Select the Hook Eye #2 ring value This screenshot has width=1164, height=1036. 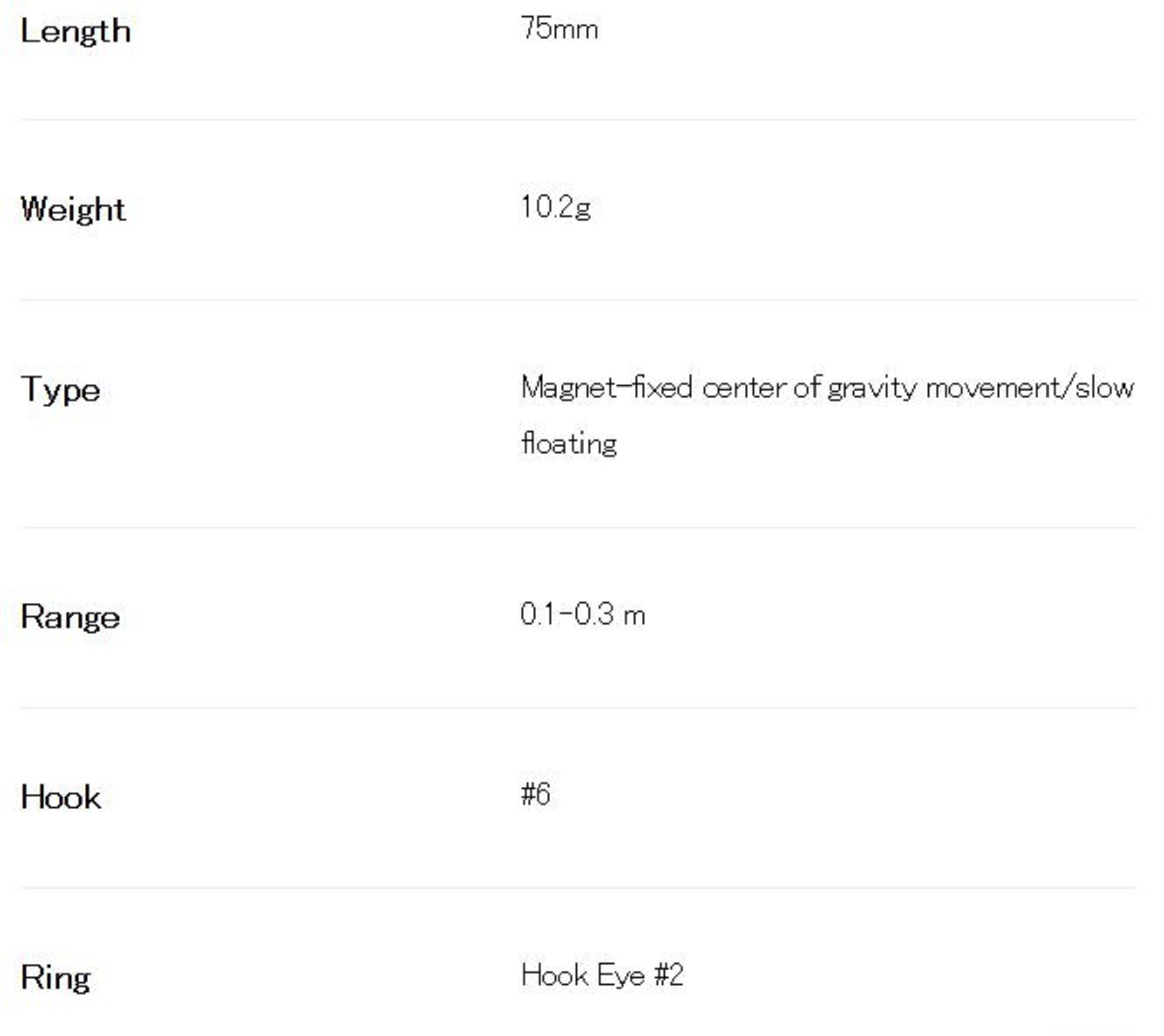602,975
